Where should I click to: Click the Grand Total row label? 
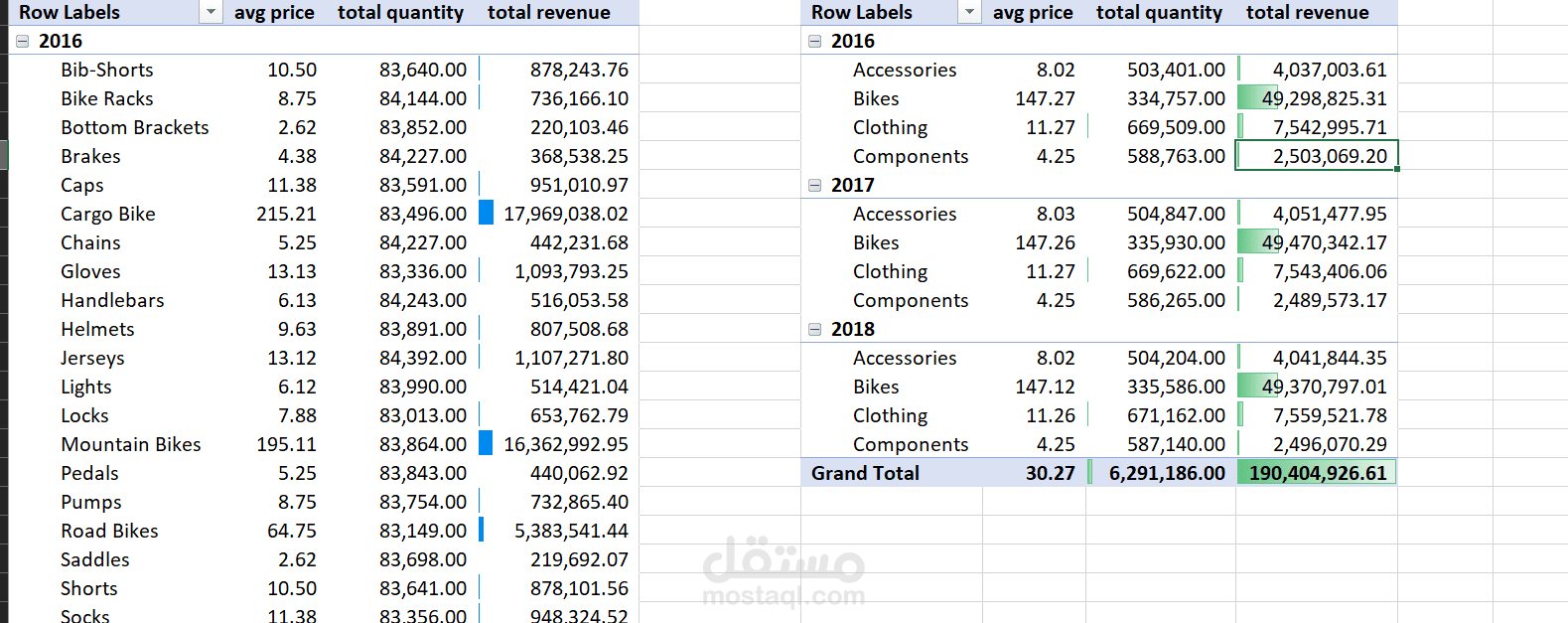[865, 474]
